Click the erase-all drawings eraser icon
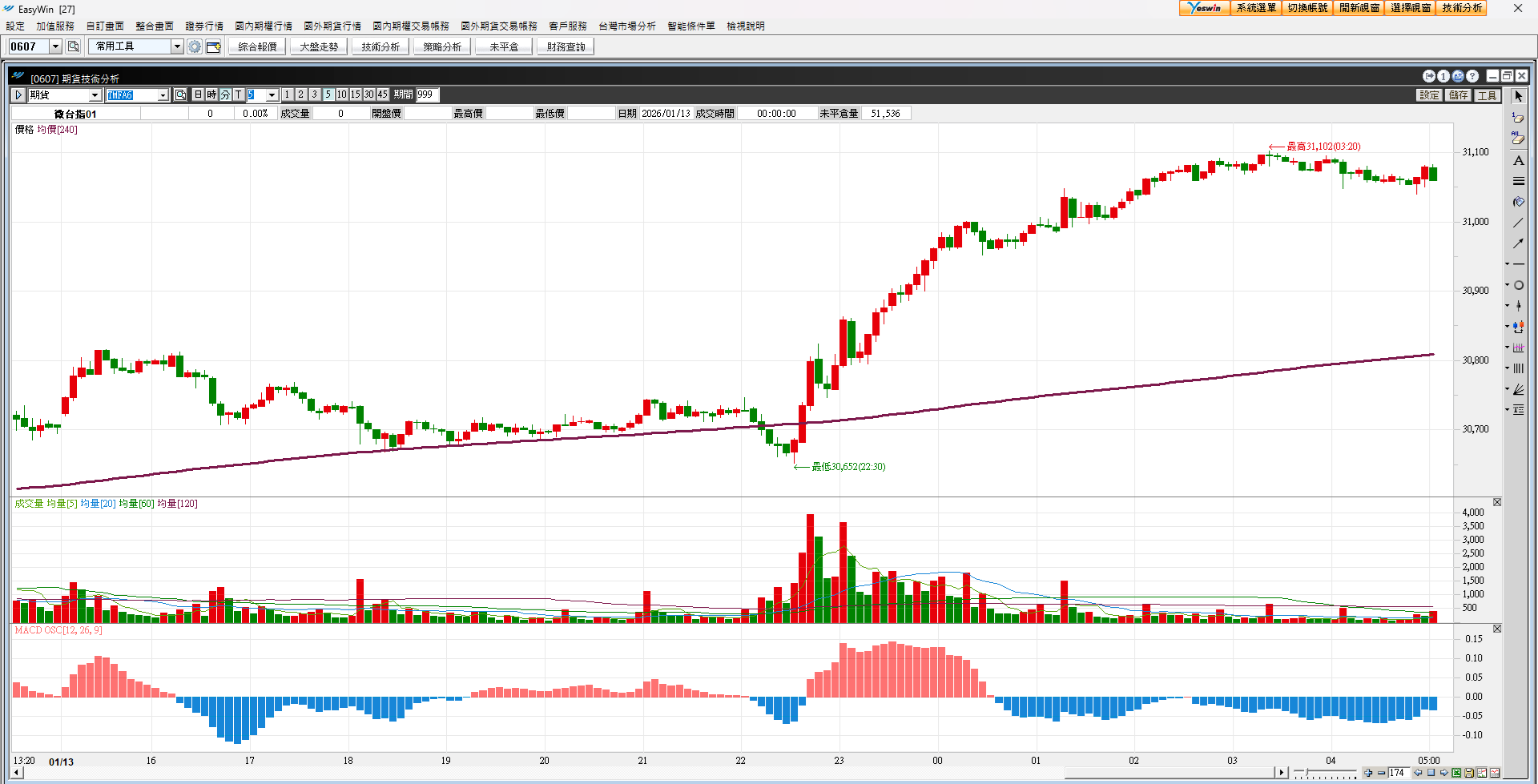This screenshot has height=784, width=1538. 1518,139
